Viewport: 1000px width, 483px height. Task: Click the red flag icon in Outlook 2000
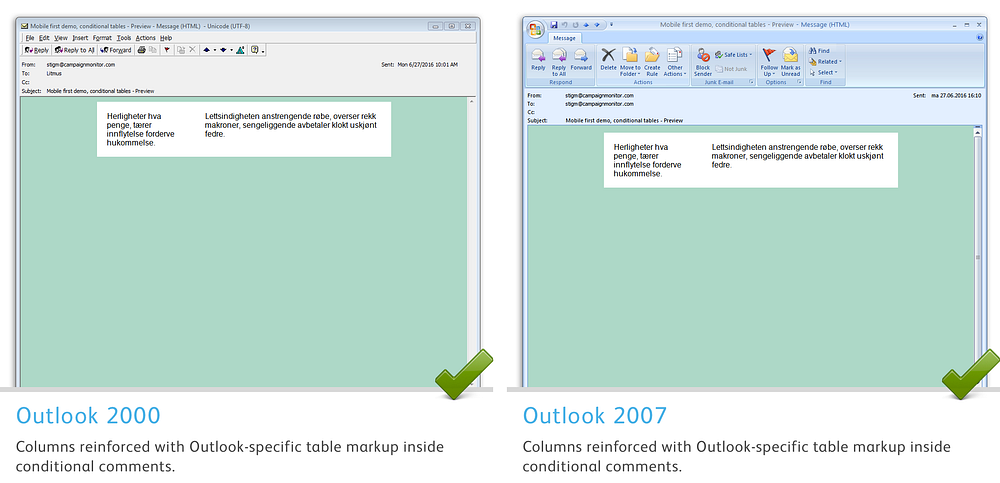click(x=167, y=50)
